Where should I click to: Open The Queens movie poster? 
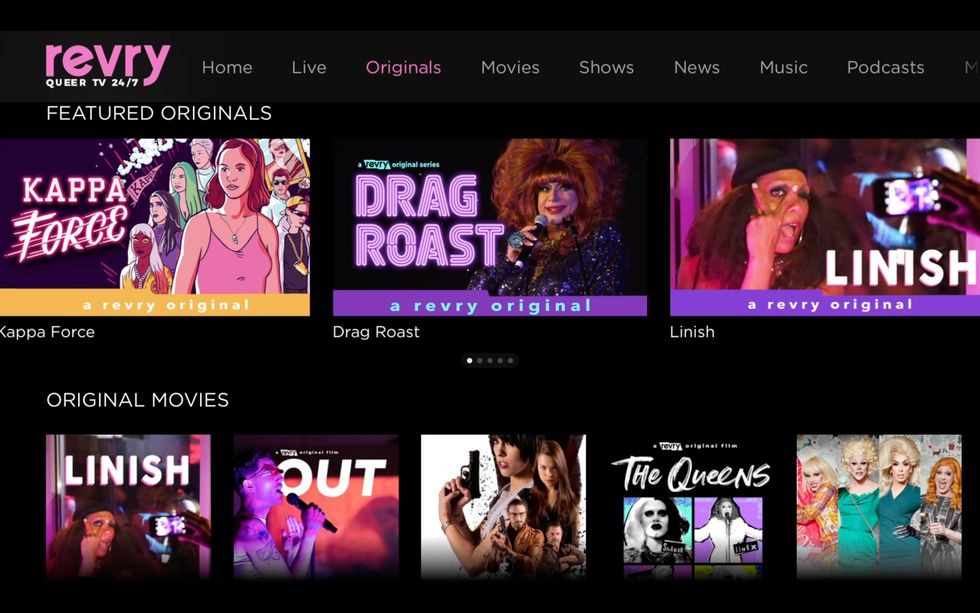(x=691, y=507)
